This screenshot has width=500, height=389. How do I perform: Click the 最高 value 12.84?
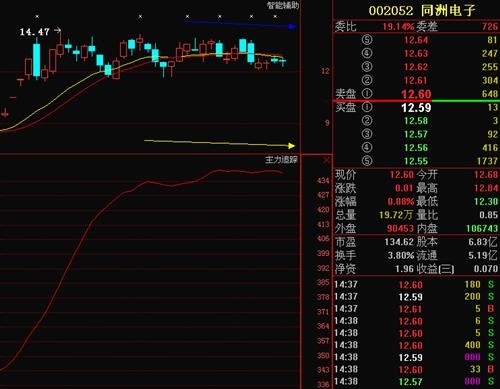pyautogui.click(x=486, y=188)
